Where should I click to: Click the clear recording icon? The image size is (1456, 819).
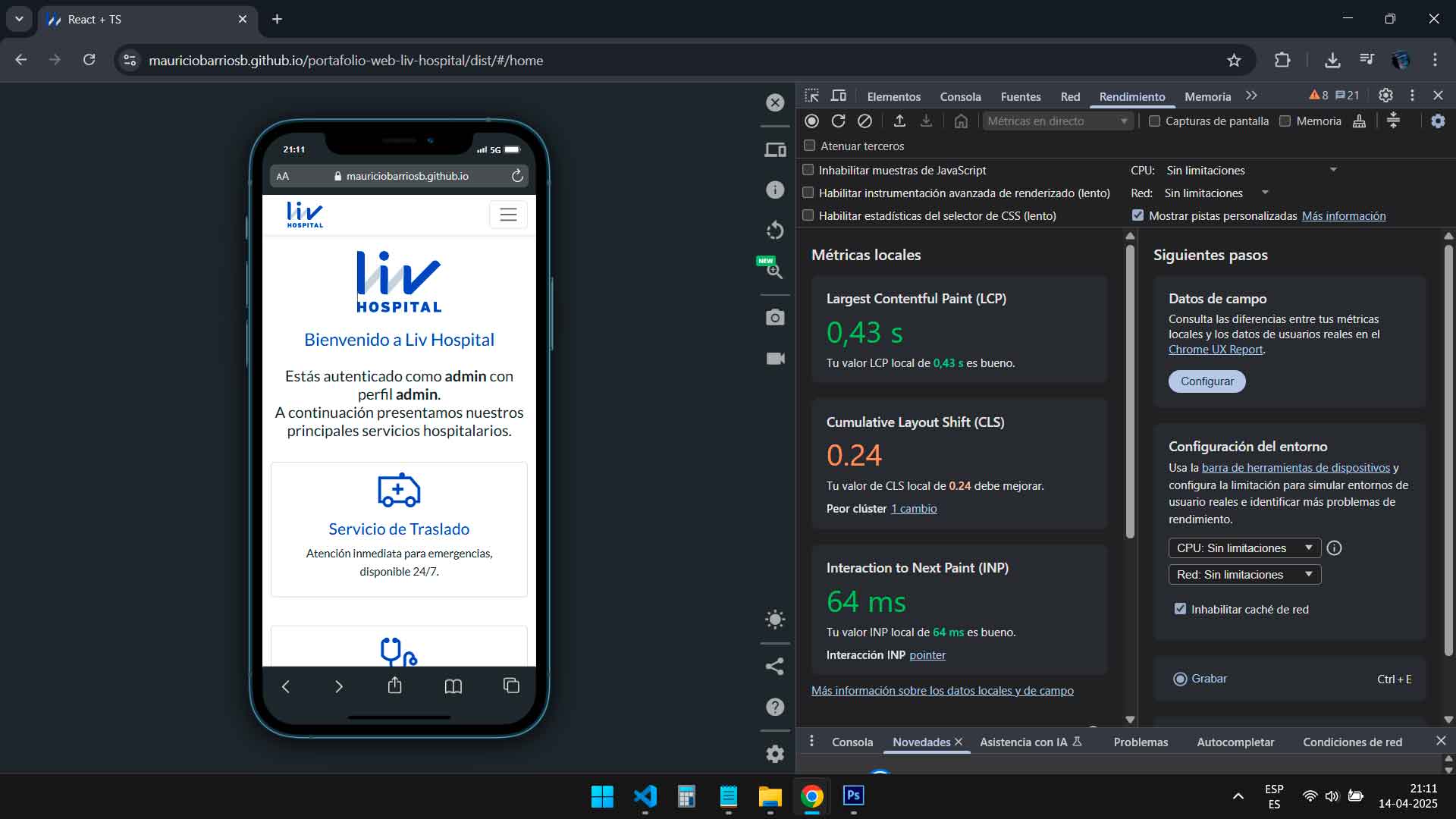pos(864,121)
